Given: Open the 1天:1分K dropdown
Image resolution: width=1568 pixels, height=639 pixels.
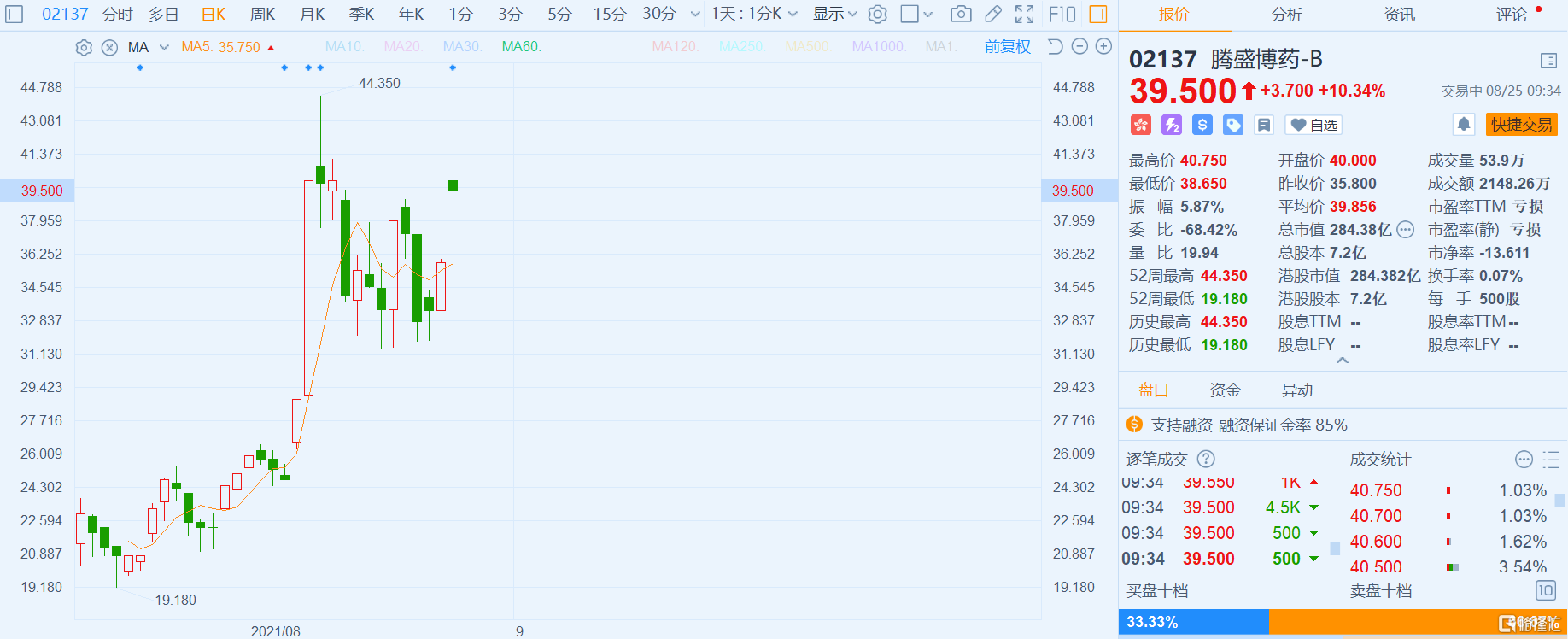Looking at the screenshot, I should pyautogui.click(x=754, y=14).
